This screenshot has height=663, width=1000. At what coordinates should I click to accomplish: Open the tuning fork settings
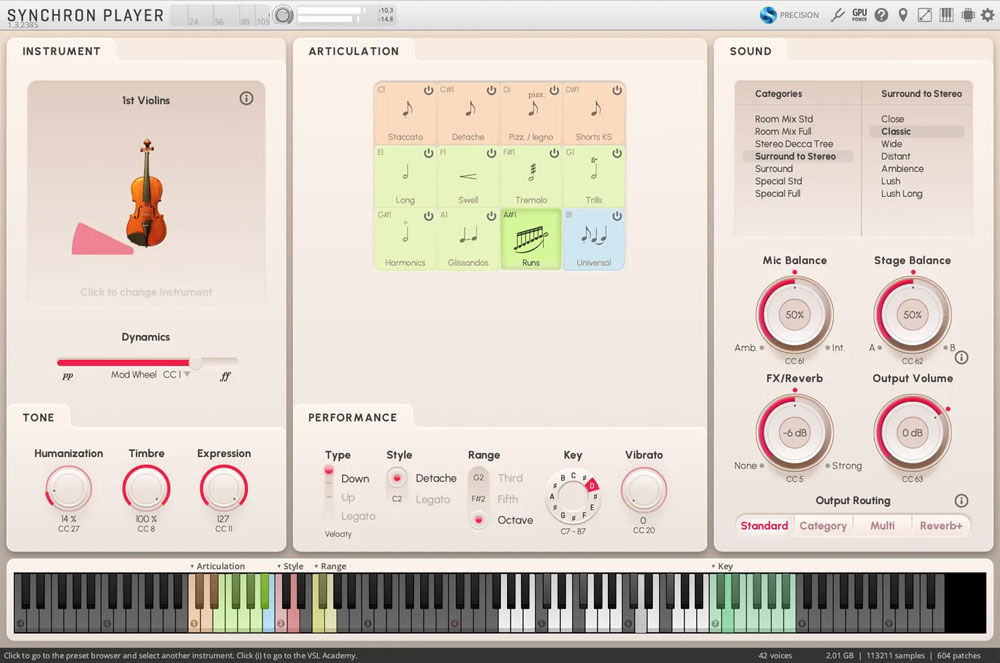click(837, 15)
